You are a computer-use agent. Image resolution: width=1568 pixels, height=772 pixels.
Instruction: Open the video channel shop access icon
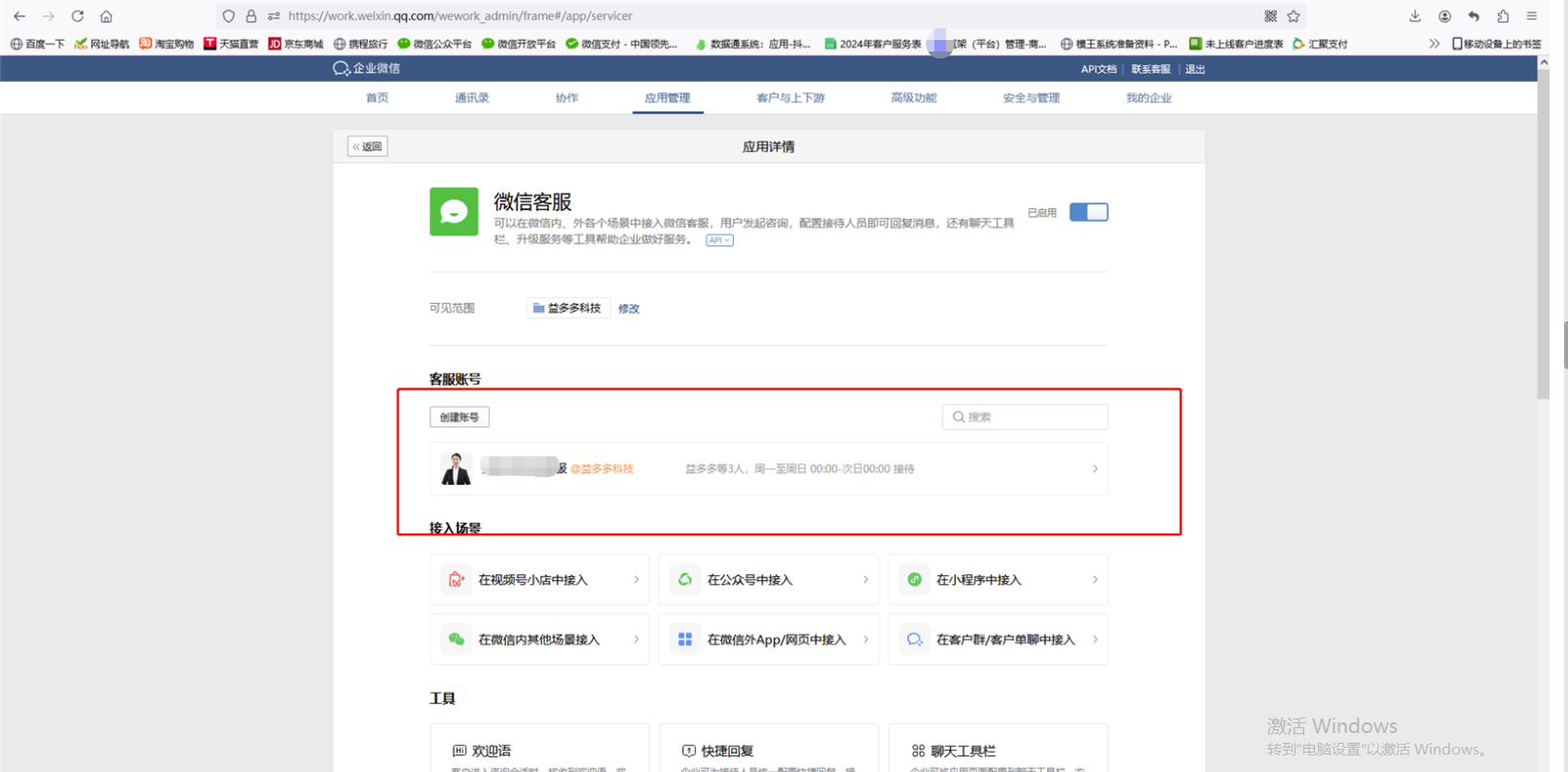[x=456, y=580]
